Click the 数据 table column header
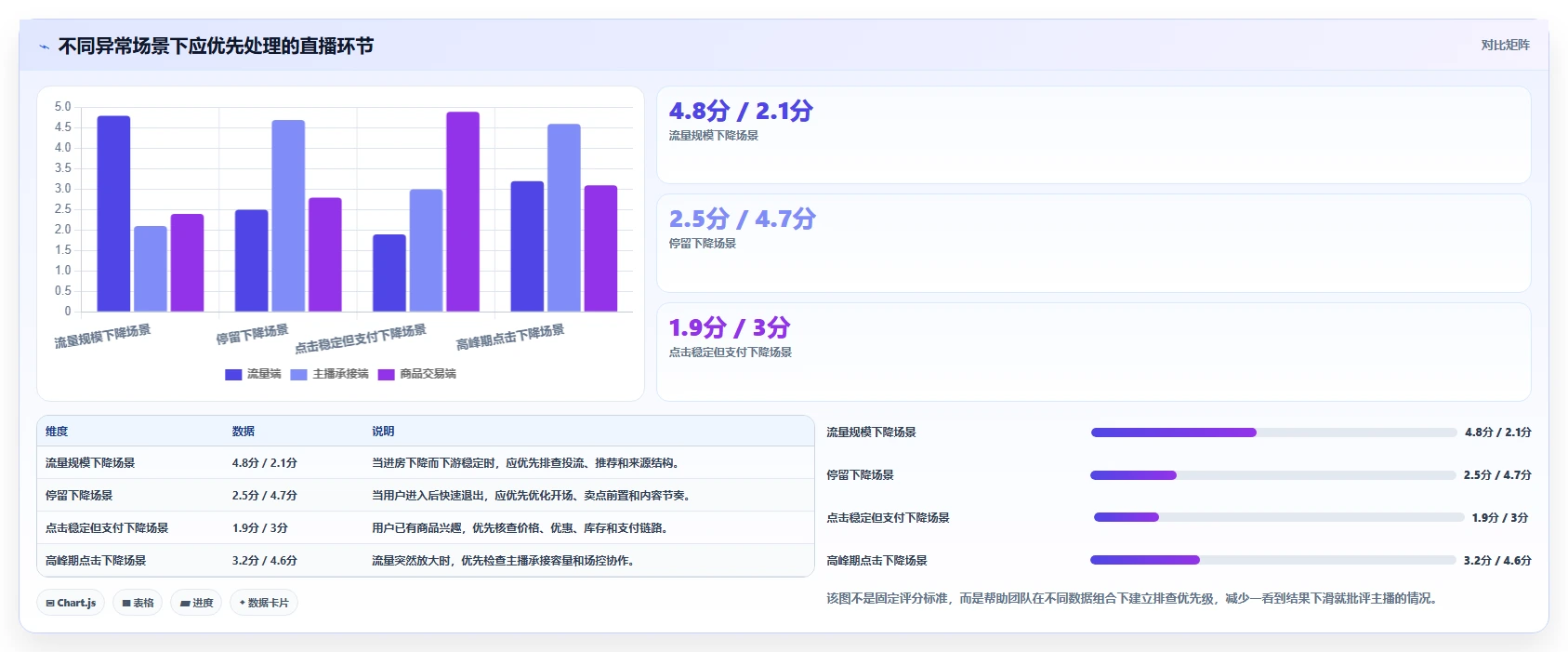Viewport: 1568px width, 652px height. coord(244,432)
